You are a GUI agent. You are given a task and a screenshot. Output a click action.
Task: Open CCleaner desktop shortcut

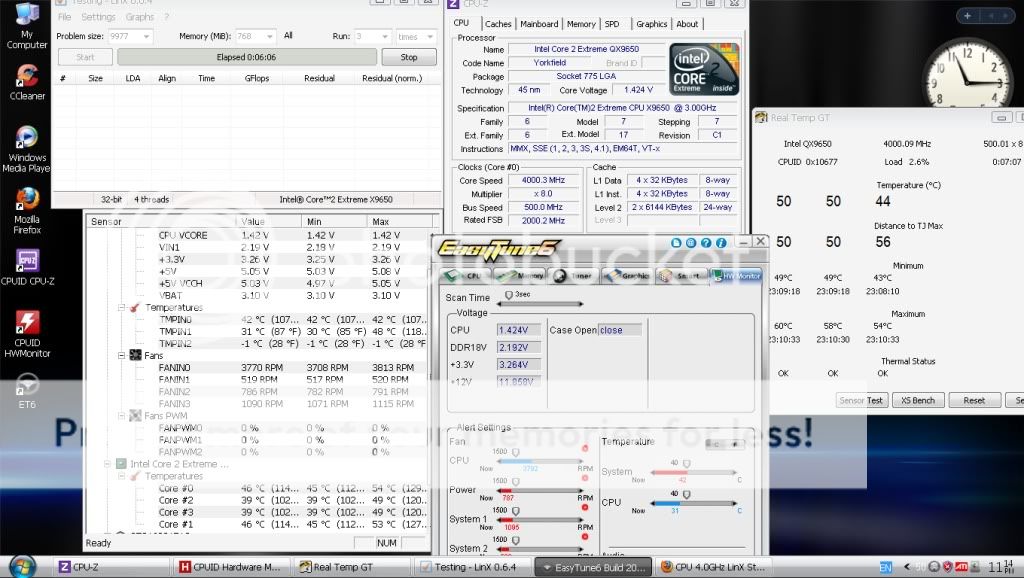tap(27, 78)
